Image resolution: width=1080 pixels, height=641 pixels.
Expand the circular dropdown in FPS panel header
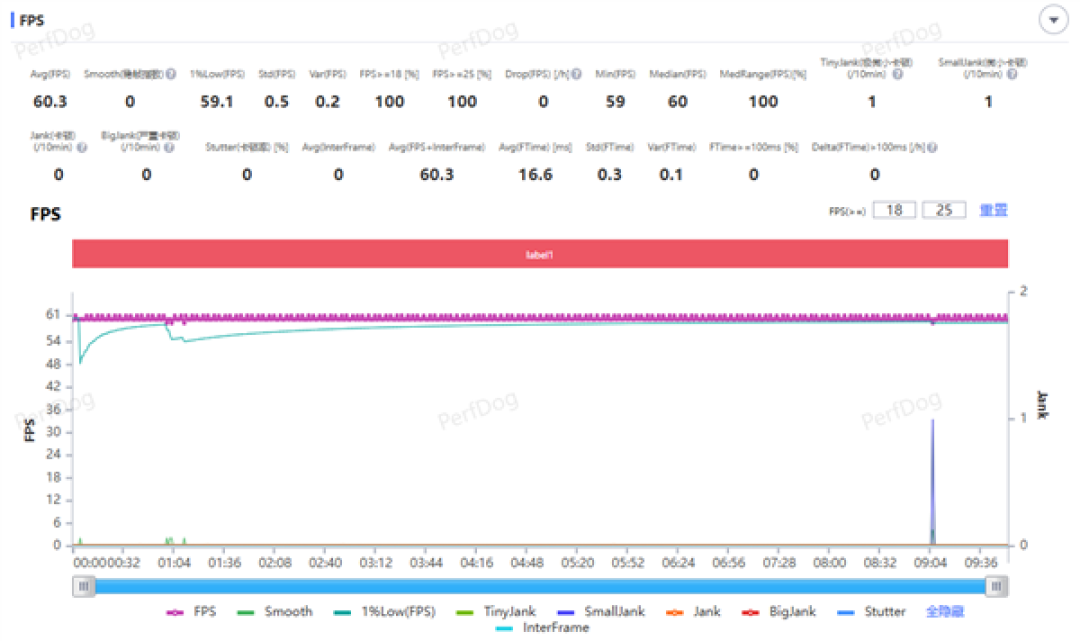coord(1053,20)
